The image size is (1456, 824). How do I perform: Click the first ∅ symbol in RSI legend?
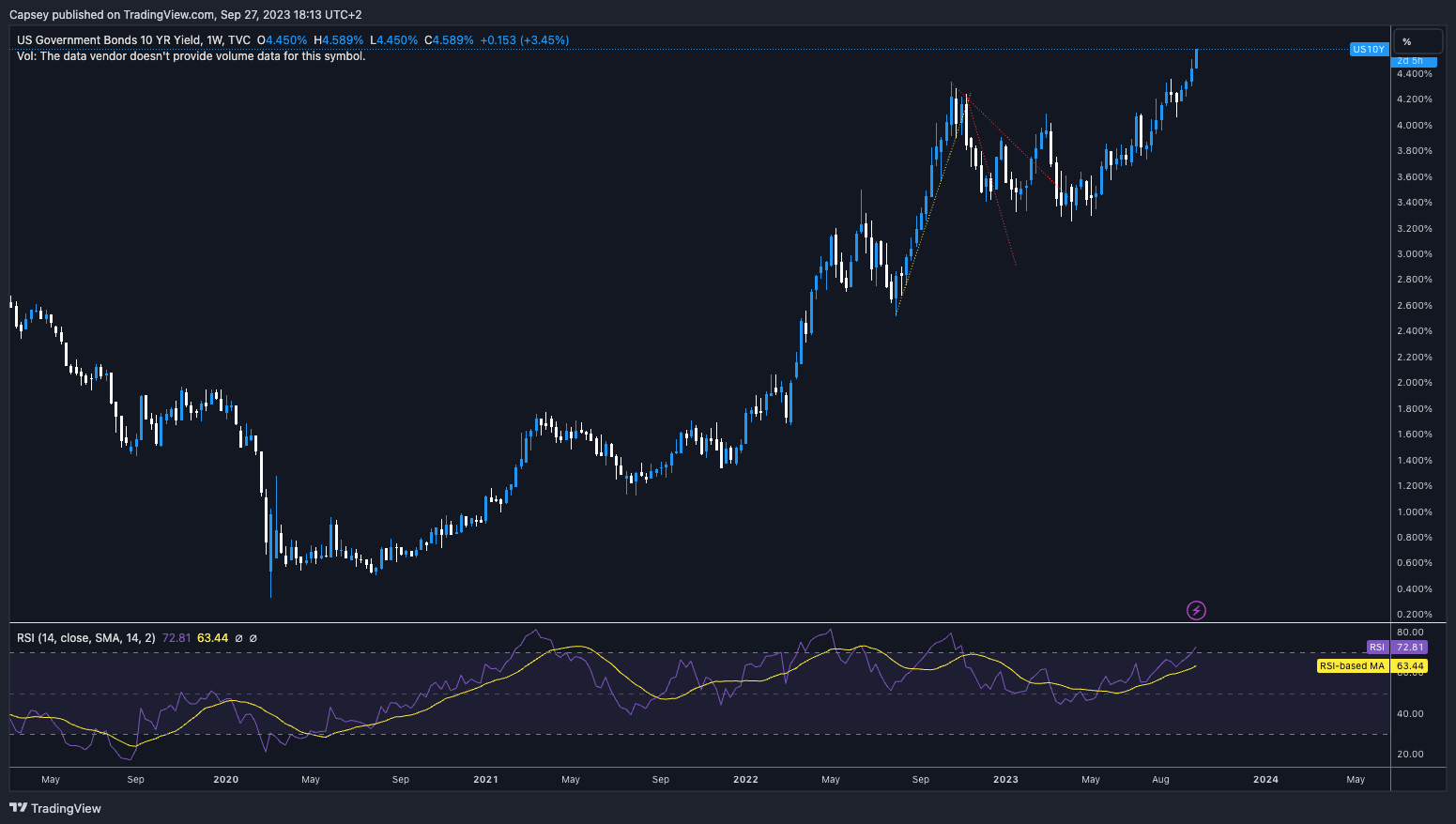(238, 638)
